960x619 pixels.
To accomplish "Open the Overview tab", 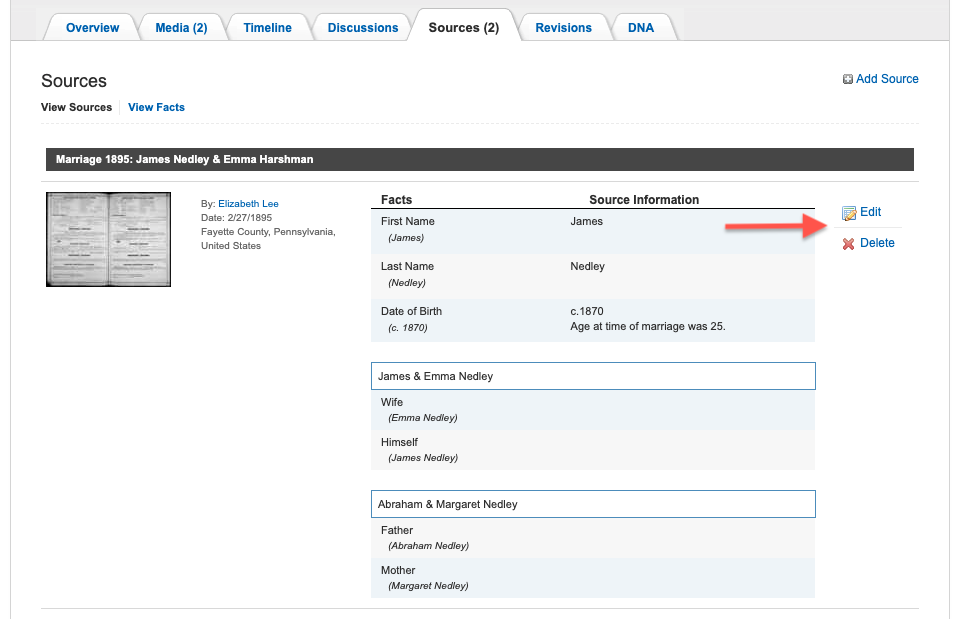I will (x=92, y=28).
